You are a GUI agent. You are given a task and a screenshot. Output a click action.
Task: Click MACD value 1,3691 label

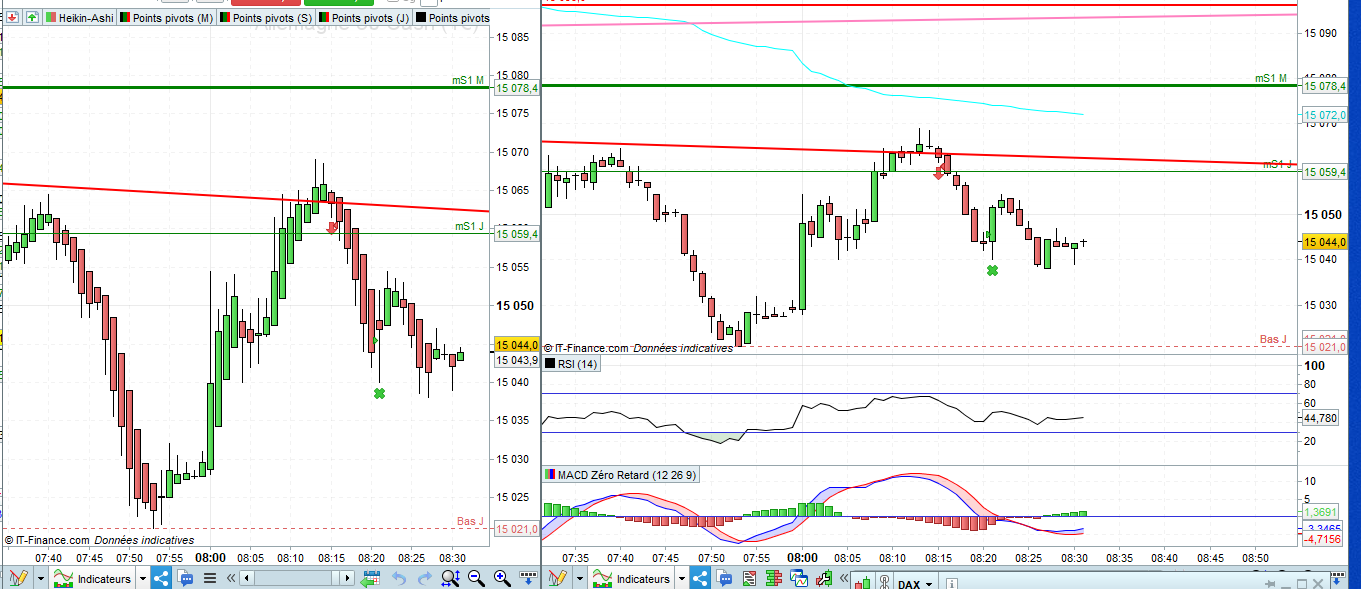1321,512
